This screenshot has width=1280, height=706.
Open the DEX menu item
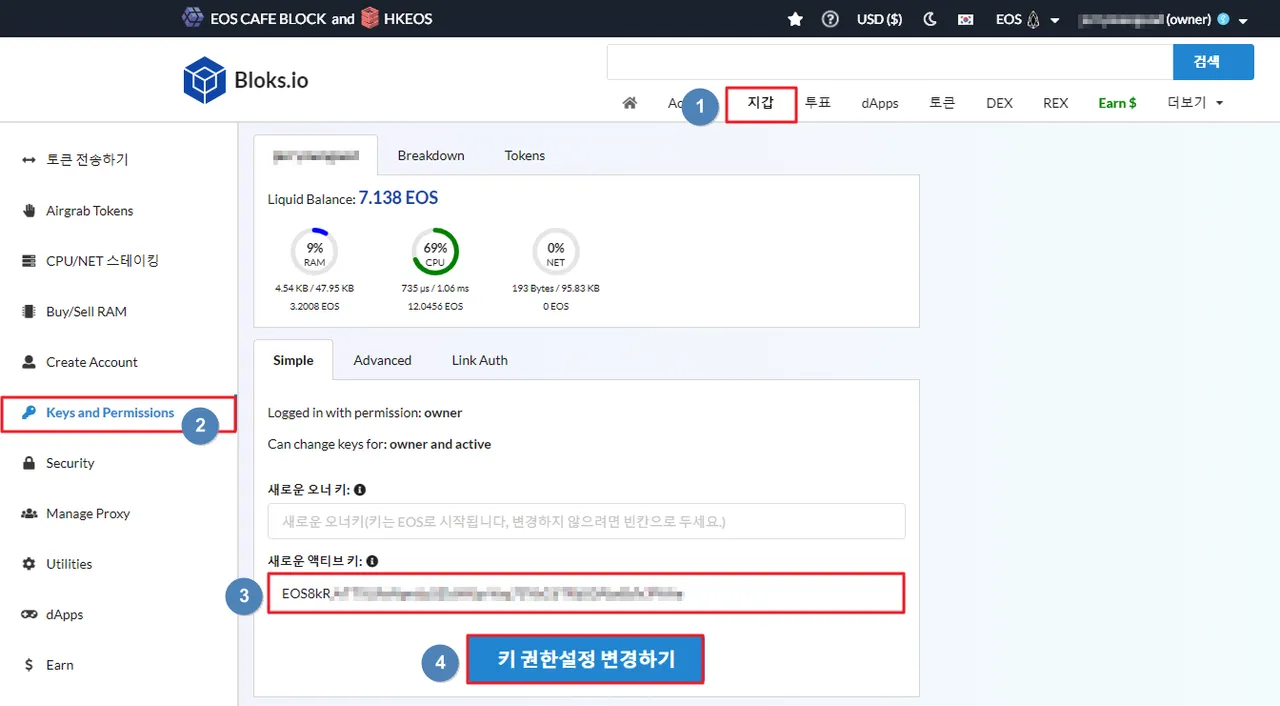click(x=999, y=103)
